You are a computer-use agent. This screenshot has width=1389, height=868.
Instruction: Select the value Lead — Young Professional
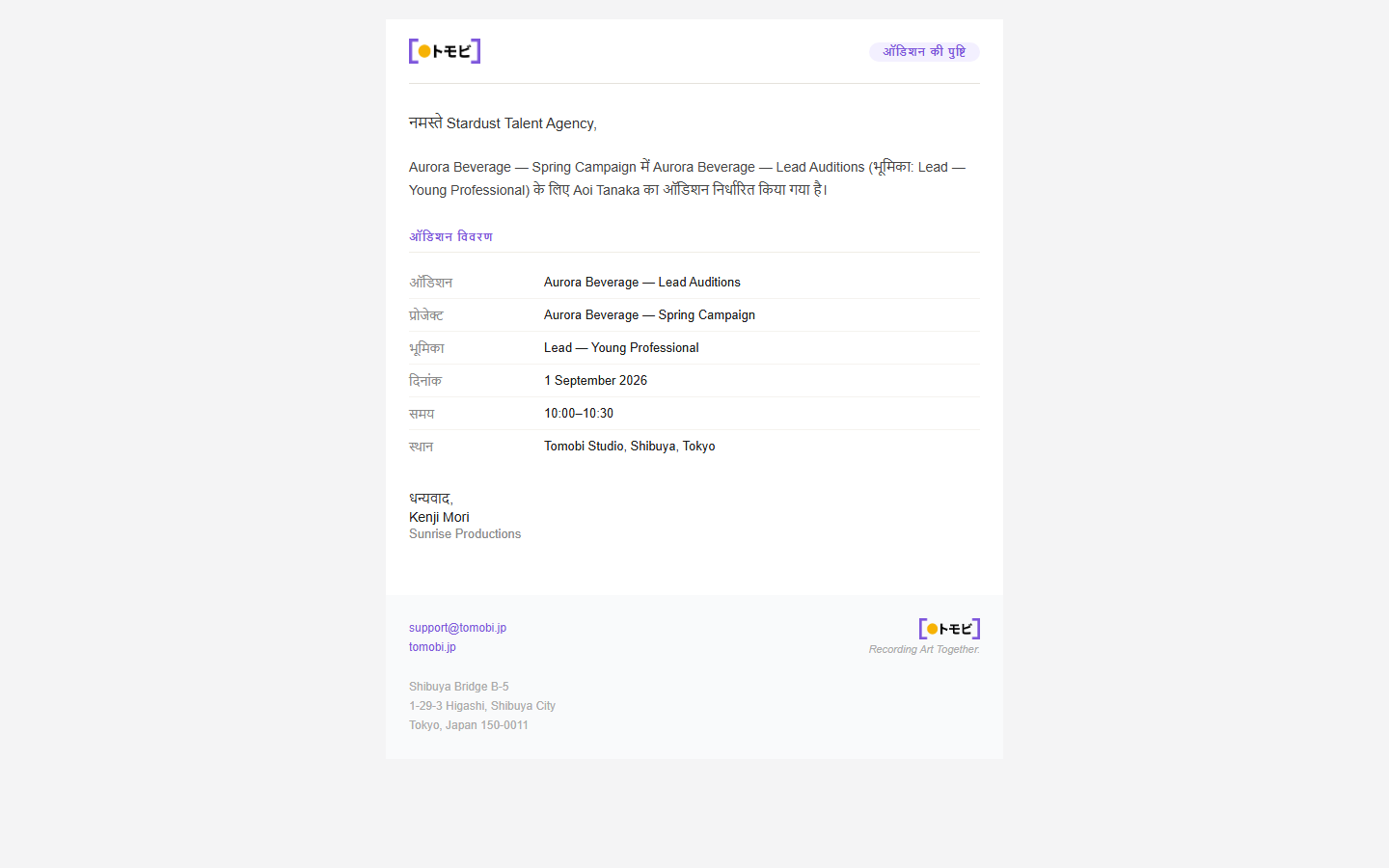pyautogui.click(x=621, y=348)
